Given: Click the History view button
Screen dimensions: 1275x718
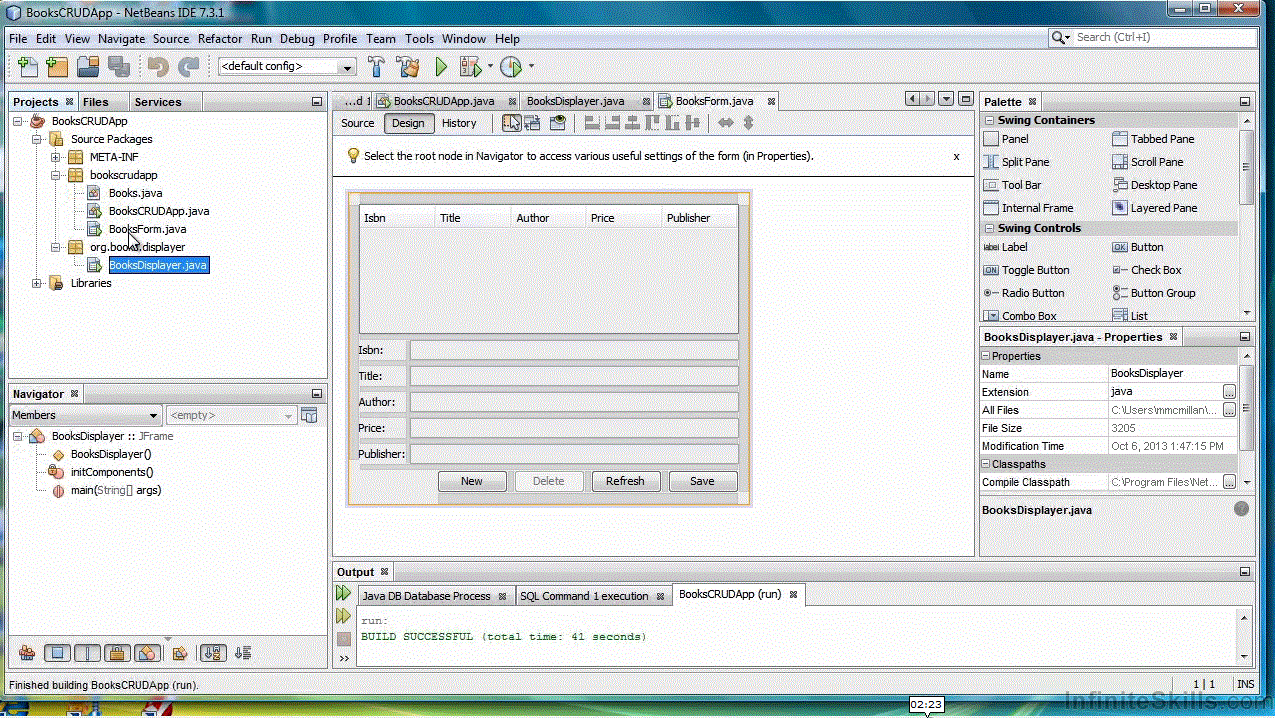Looking at the screenshot, I should (459, 123).
